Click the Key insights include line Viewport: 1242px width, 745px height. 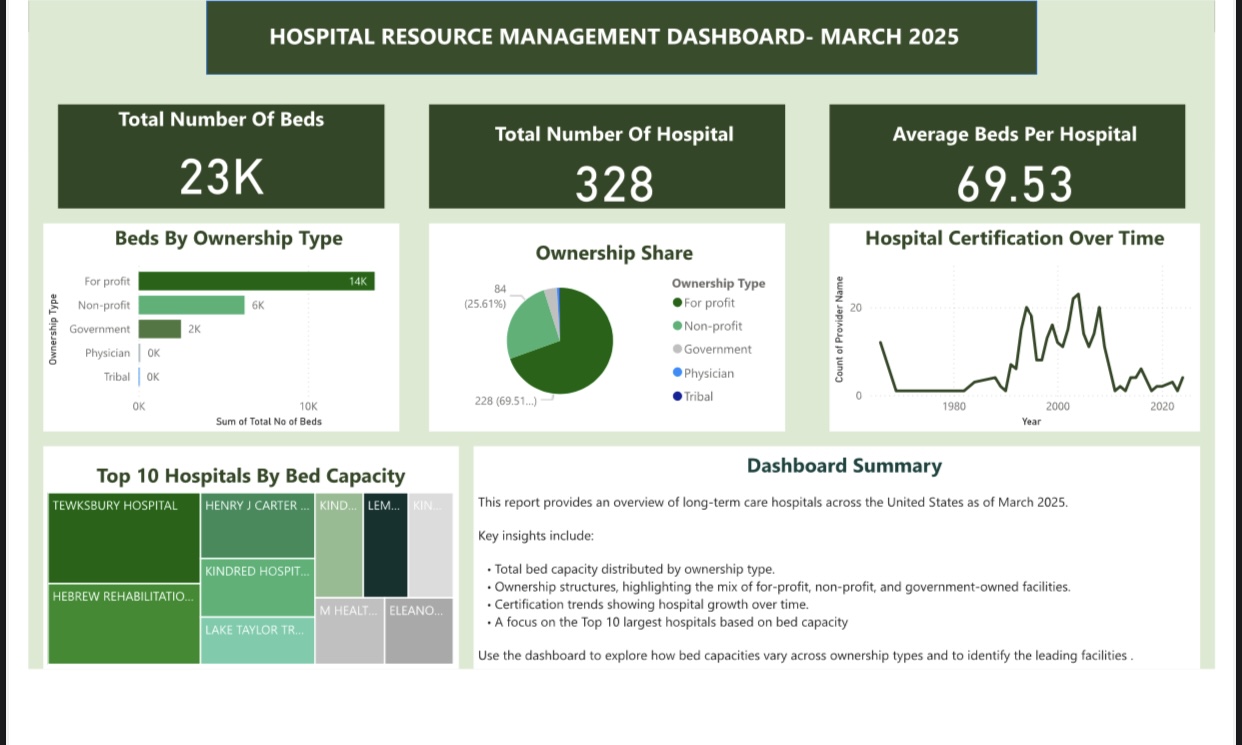coord(536,535)
